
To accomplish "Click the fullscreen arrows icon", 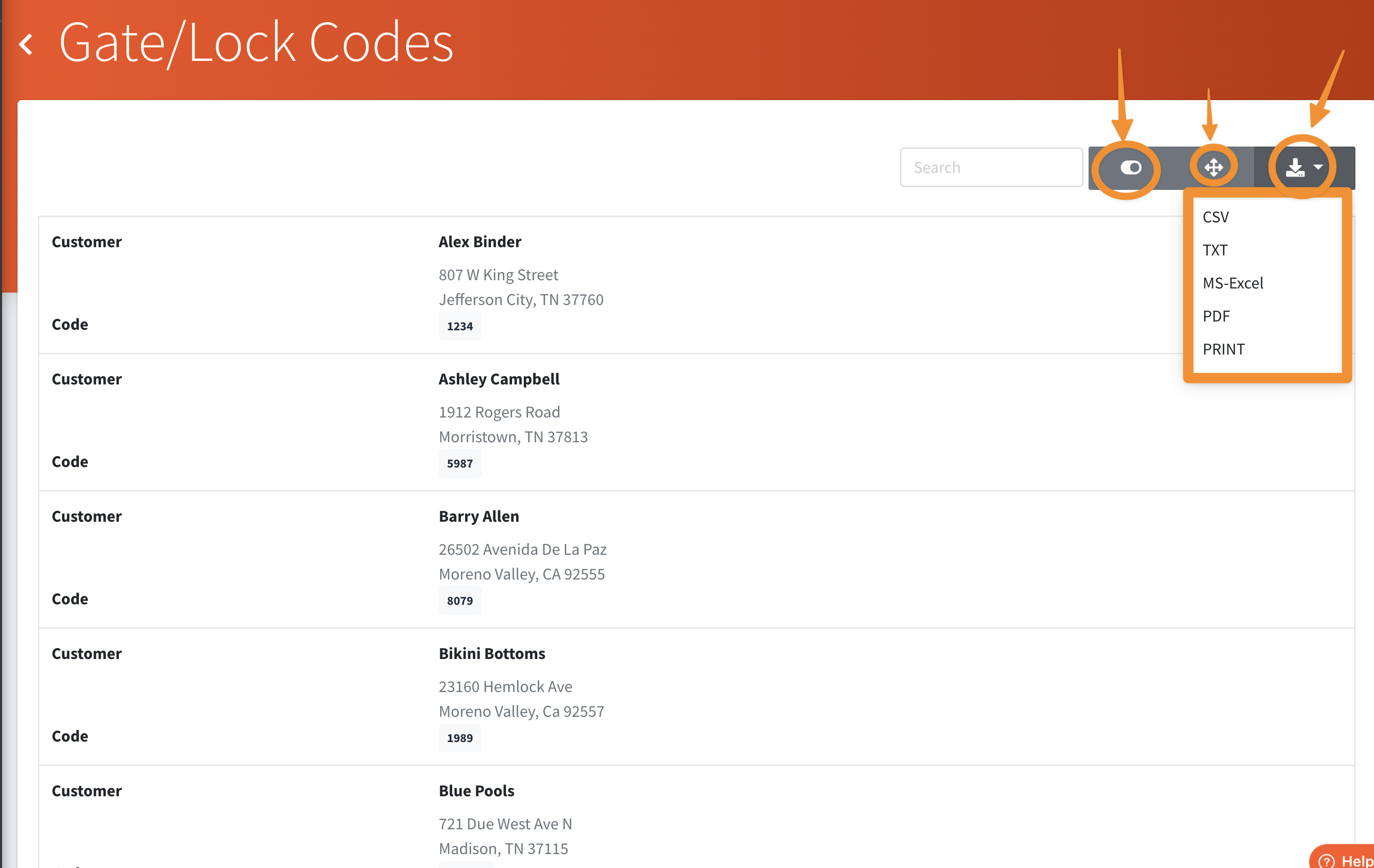I will click(x=1213, y=168).
